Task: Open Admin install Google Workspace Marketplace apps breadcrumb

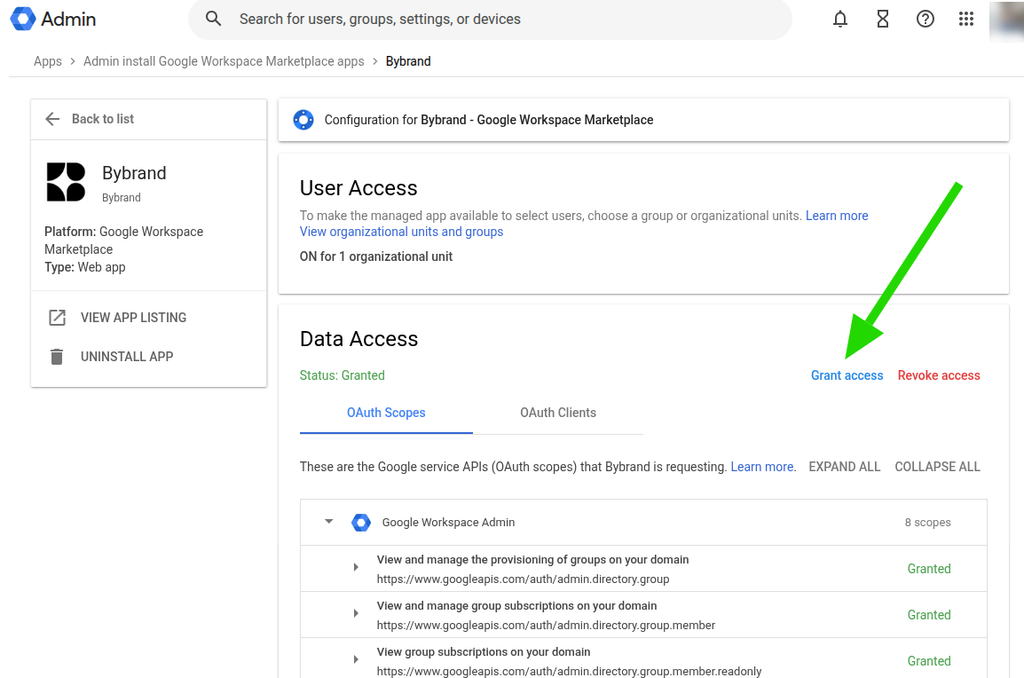Action: click(x=223, y=61)
